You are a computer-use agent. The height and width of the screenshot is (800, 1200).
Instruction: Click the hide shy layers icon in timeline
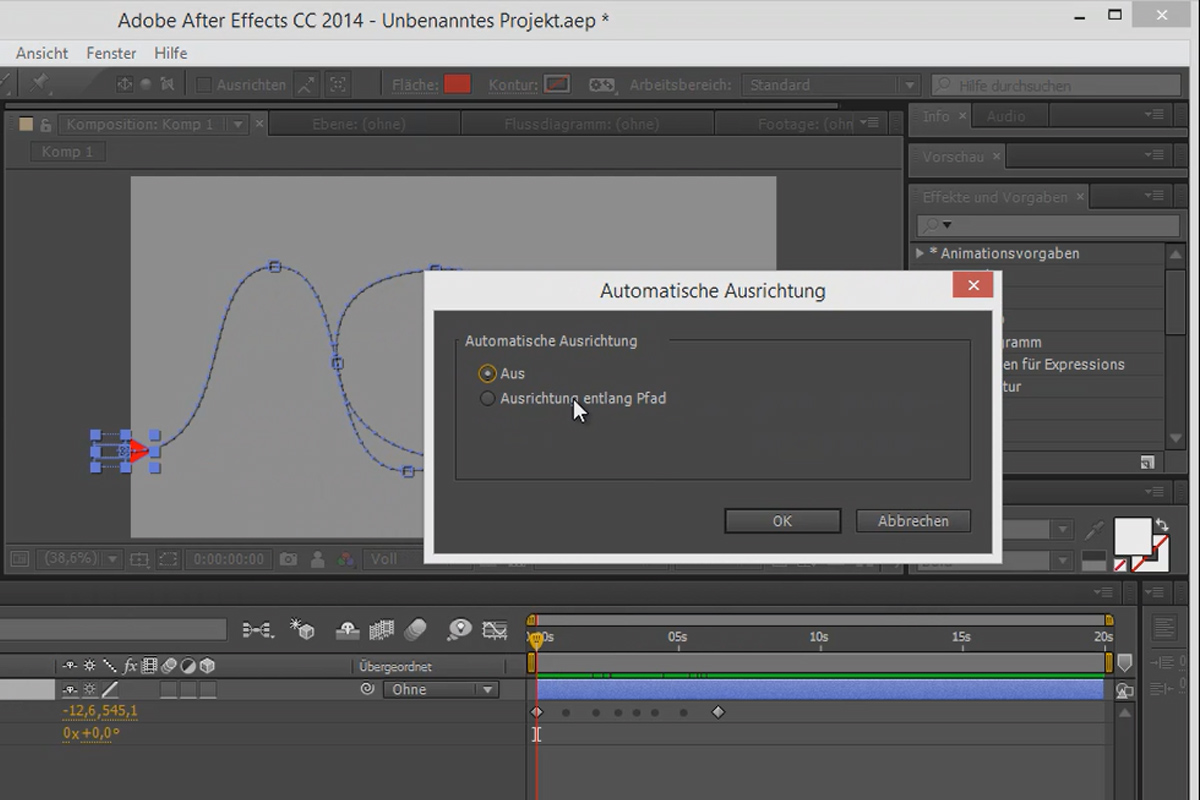point(347,630)
